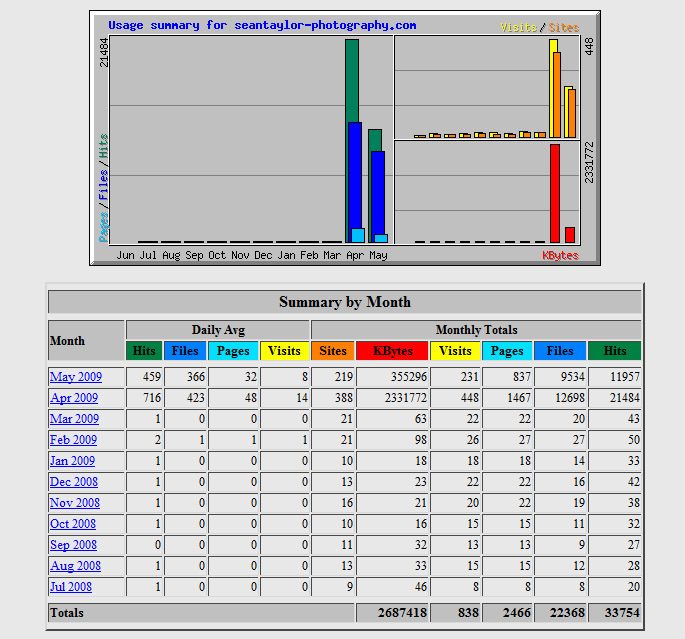Open the Dec 2008 report link
Screen dimensions: 685x639
[x=74, y=482]
